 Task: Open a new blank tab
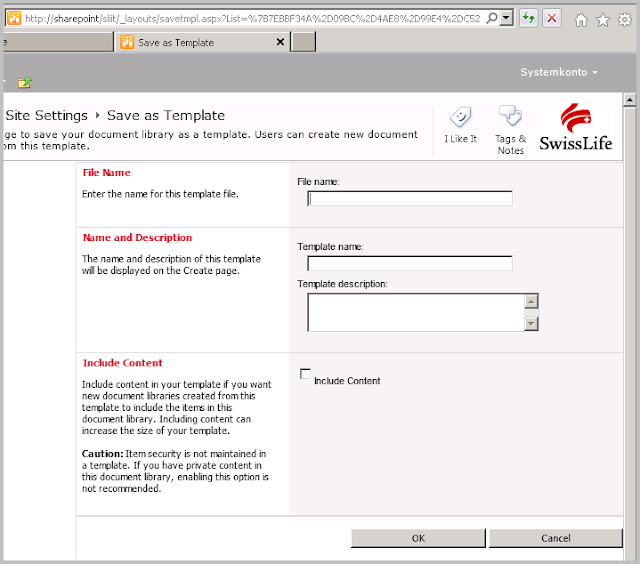point(303,42)
